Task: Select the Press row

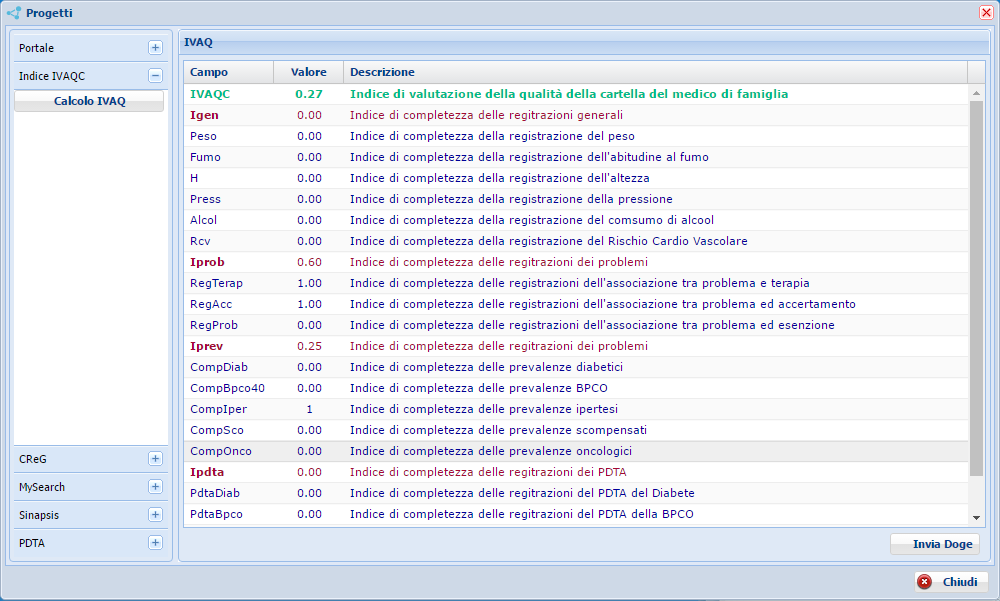Action: [x=576, y=199]
